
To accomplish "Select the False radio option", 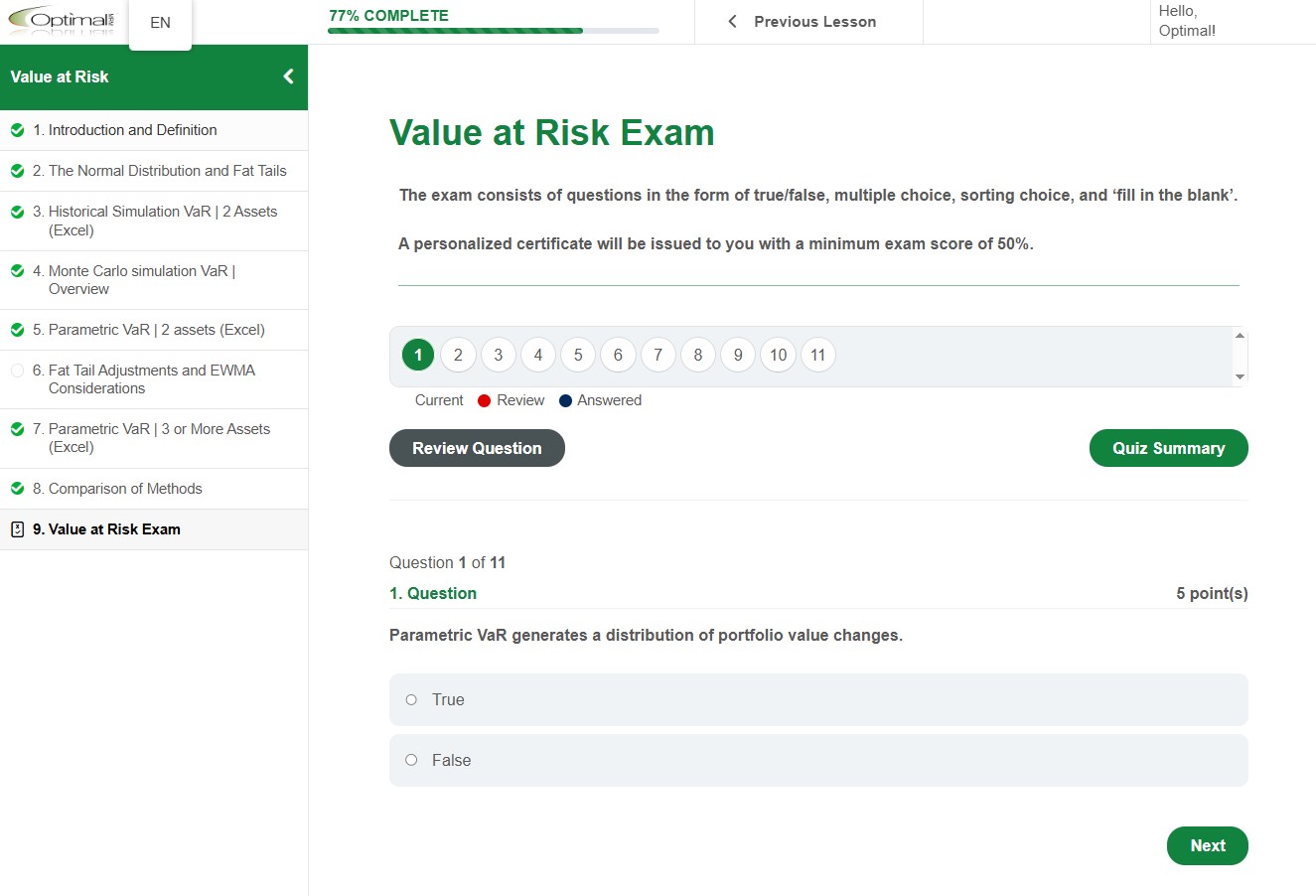I will point(411,761).
